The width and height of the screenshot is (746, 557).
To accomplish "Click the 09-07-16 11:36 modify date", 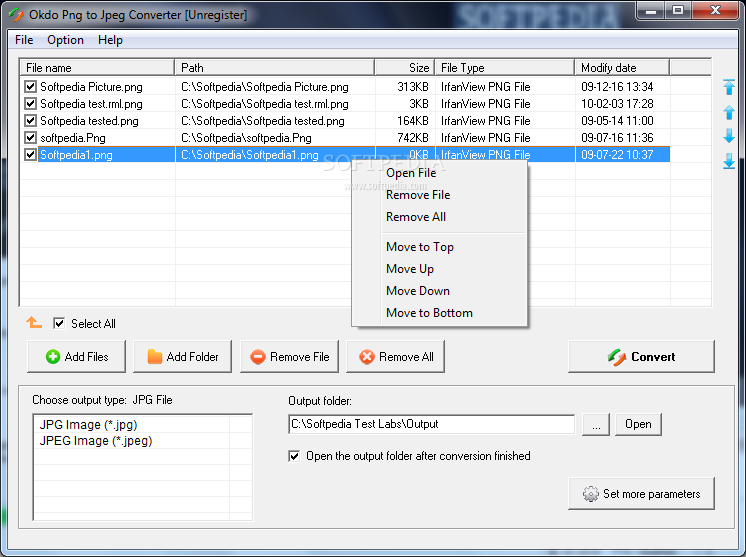I will [617, 138].
